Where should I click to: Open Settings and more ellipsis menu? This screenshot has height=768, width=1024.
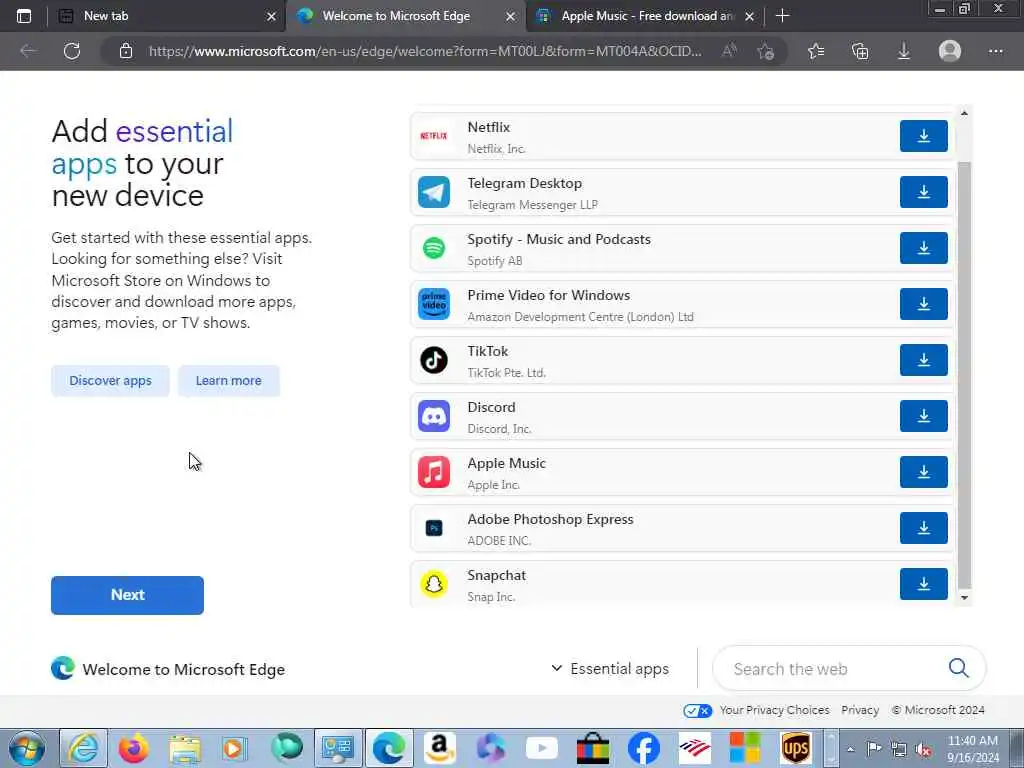[995, 51]
